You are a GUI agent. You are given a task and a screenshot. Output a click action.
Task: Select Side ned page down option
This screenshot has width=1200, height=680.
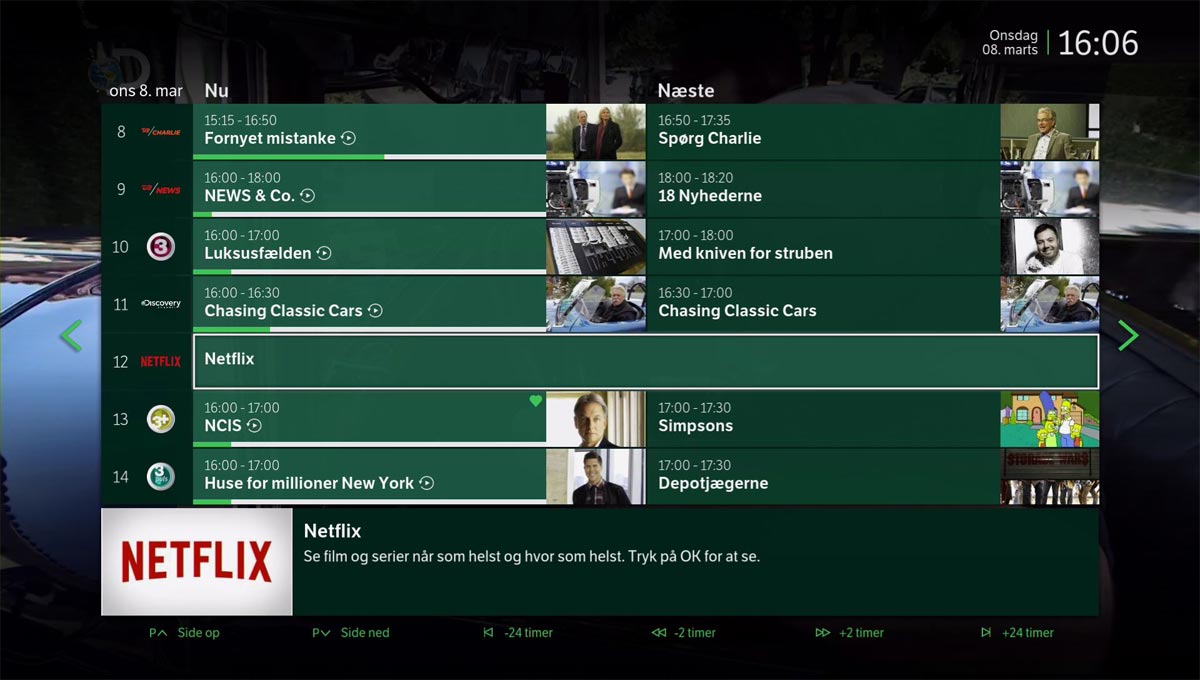click(x=350, y=633)
